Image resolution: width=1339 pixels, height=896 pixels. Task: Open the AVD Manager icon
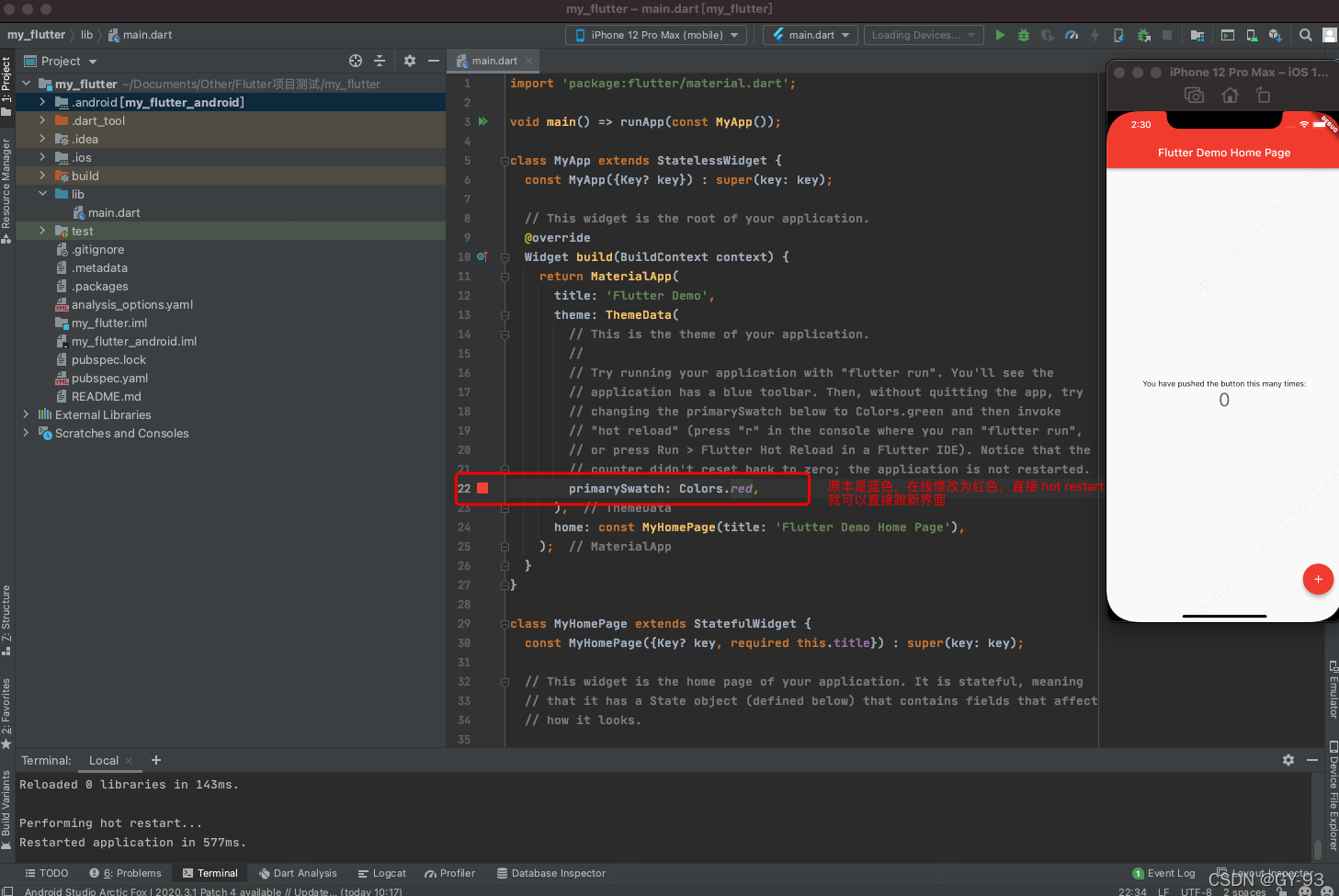[1252, 35]
